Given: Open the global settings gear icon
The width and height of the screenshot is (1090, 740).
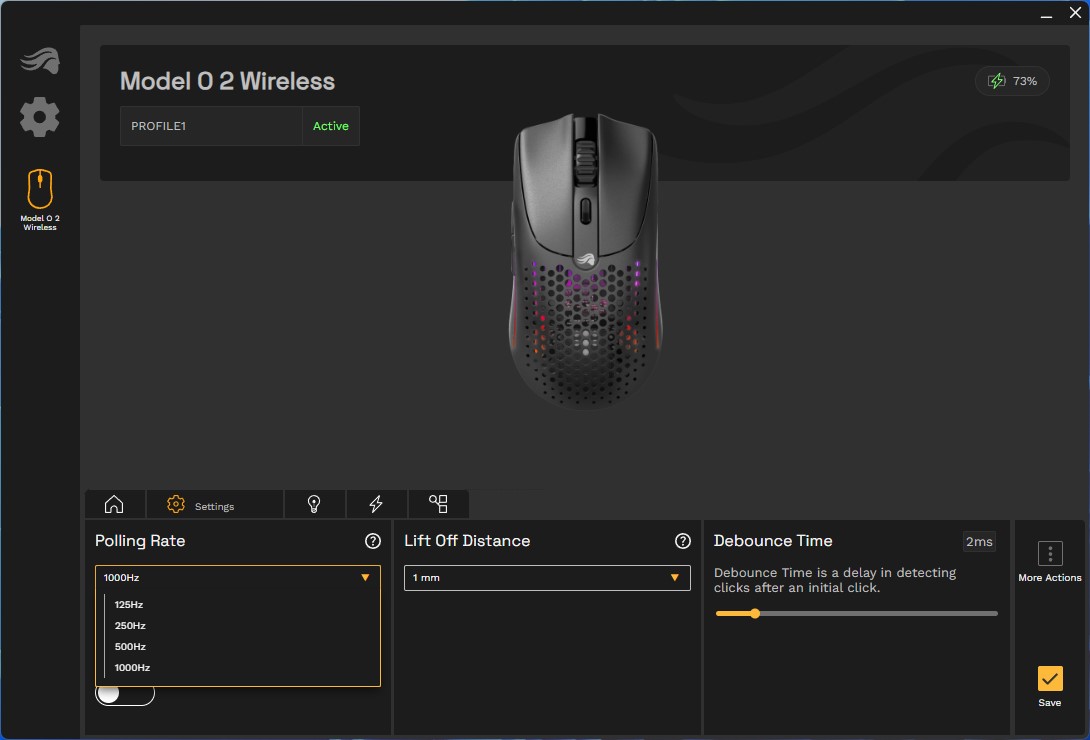Looking at the screenshot, I should tap(40, 118).
